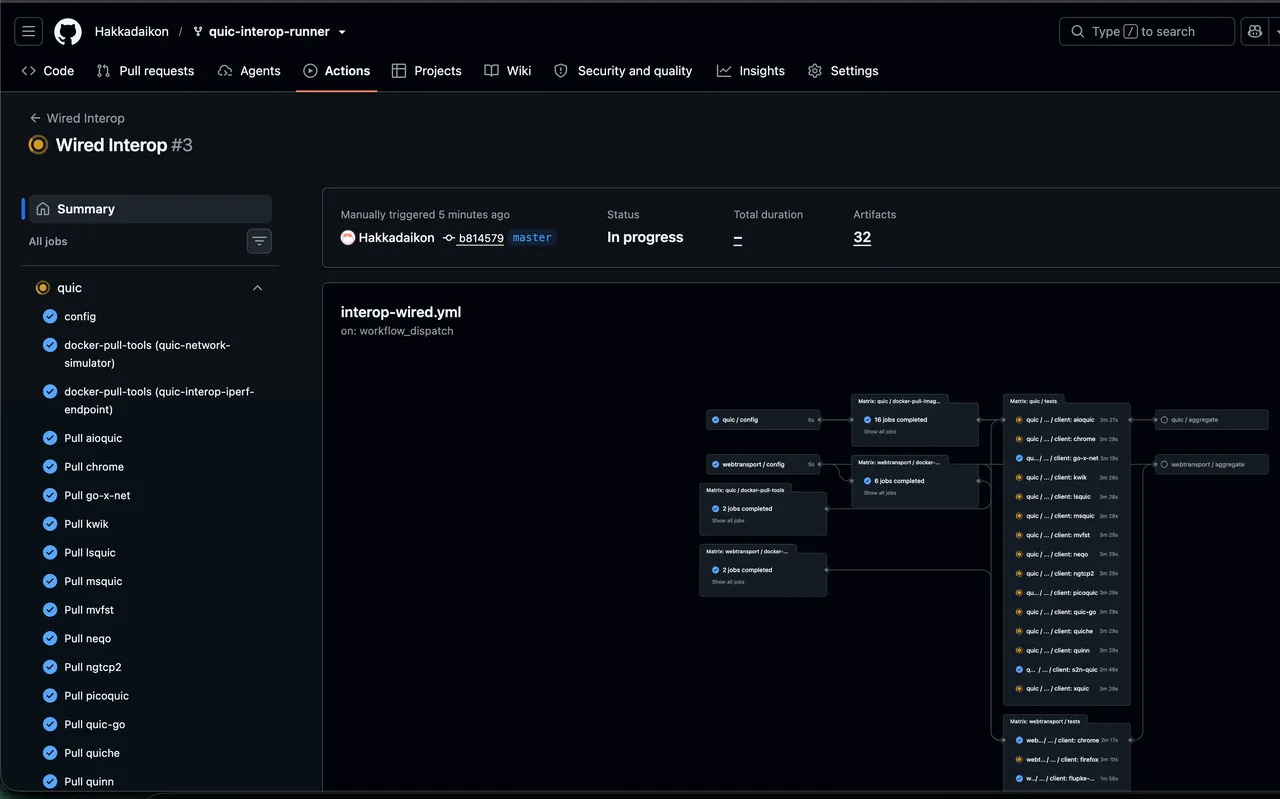Open the quic / config graph node
The width and height of the screenshot is (1280, 799).
(762, 420)
